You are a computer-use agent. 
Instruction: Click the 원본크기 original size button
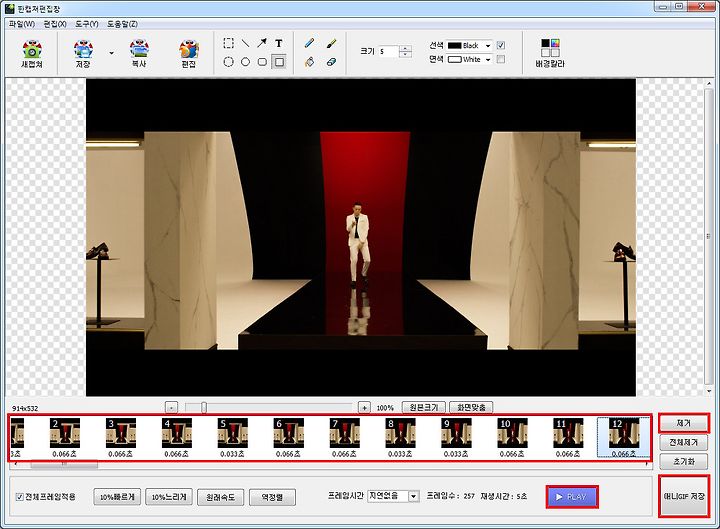[x=424, y=407]
